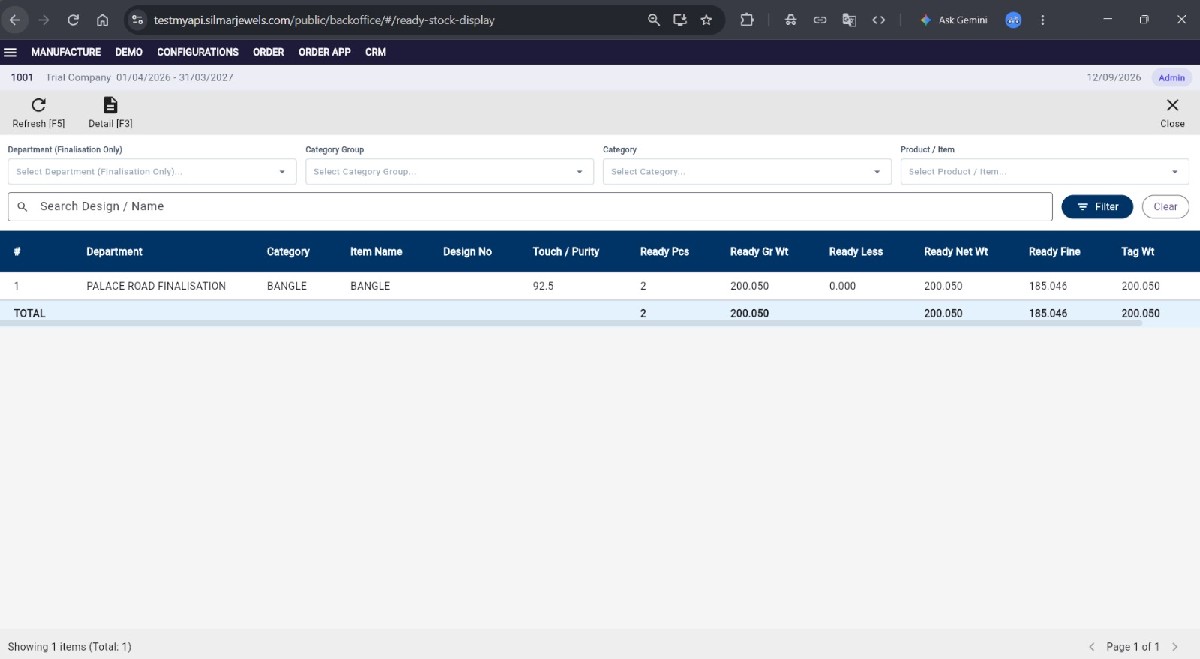Viewport: 1200px width, 659px height.
Task: Go to next page in pagination
Action: pos(1175,647)
